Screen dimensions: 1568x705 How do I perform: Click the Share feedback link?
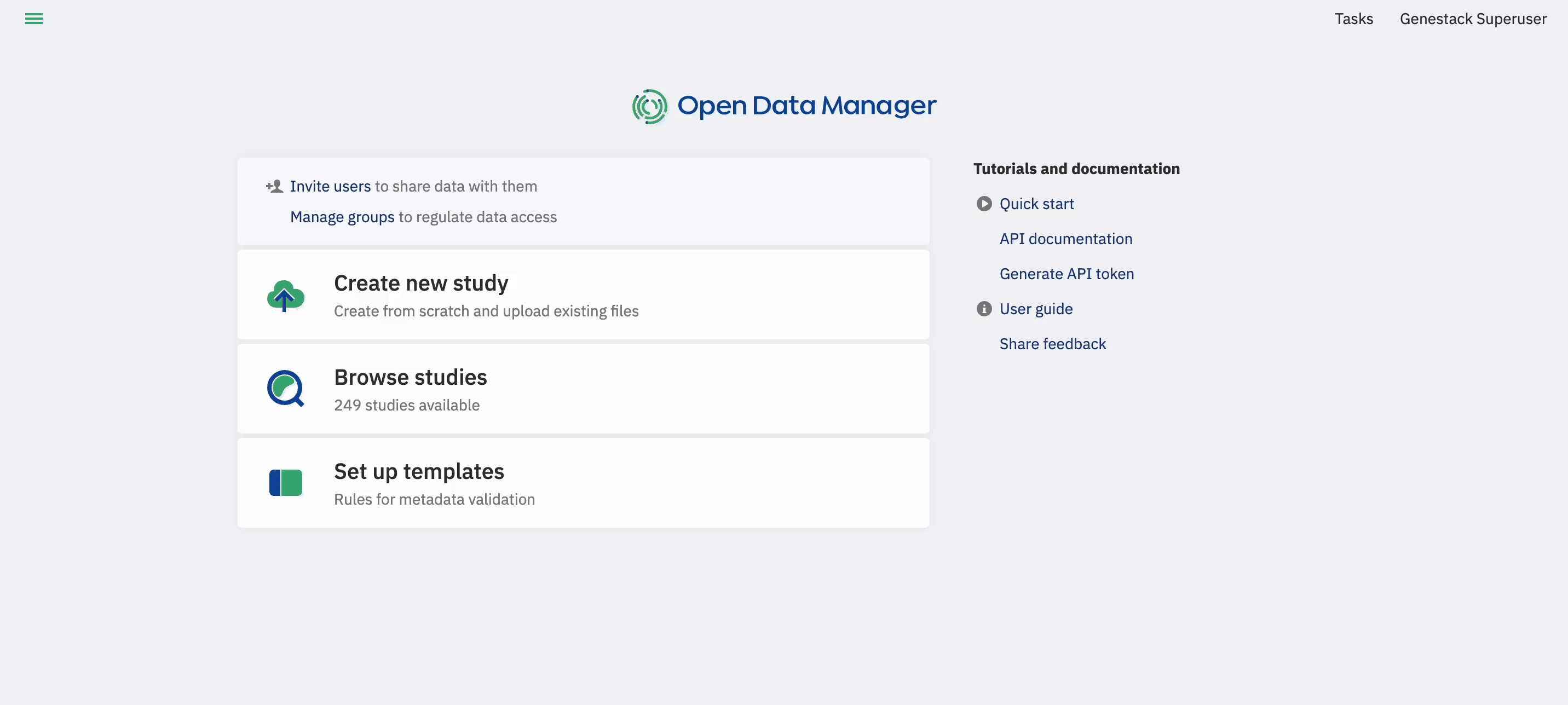(1052, 344)
